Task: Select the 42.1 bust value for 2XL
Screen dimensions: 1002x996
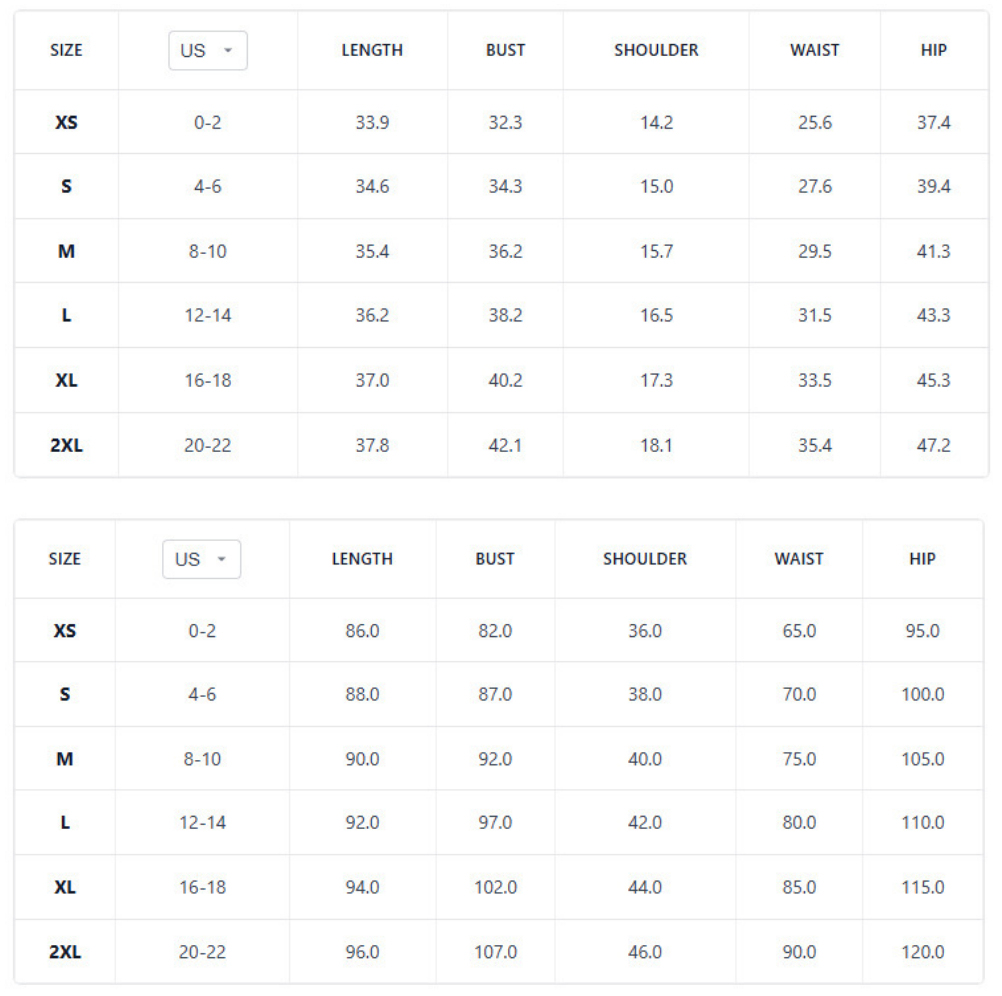Action: click(x=505, y=445)
